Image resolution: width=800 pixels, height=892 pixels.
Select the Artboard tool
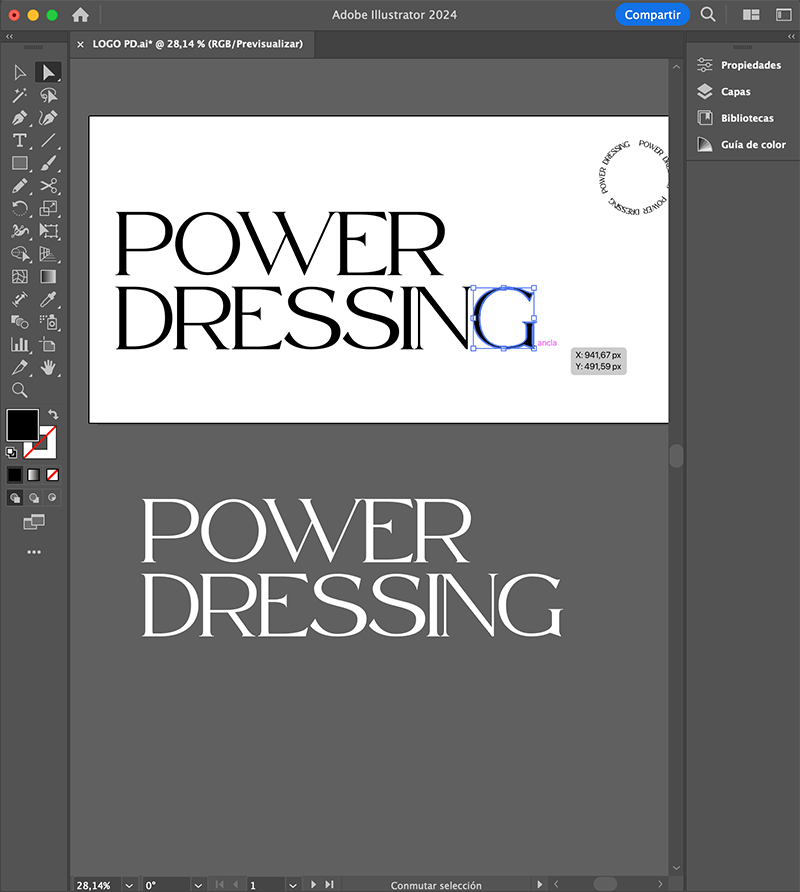tap(48, 345)
